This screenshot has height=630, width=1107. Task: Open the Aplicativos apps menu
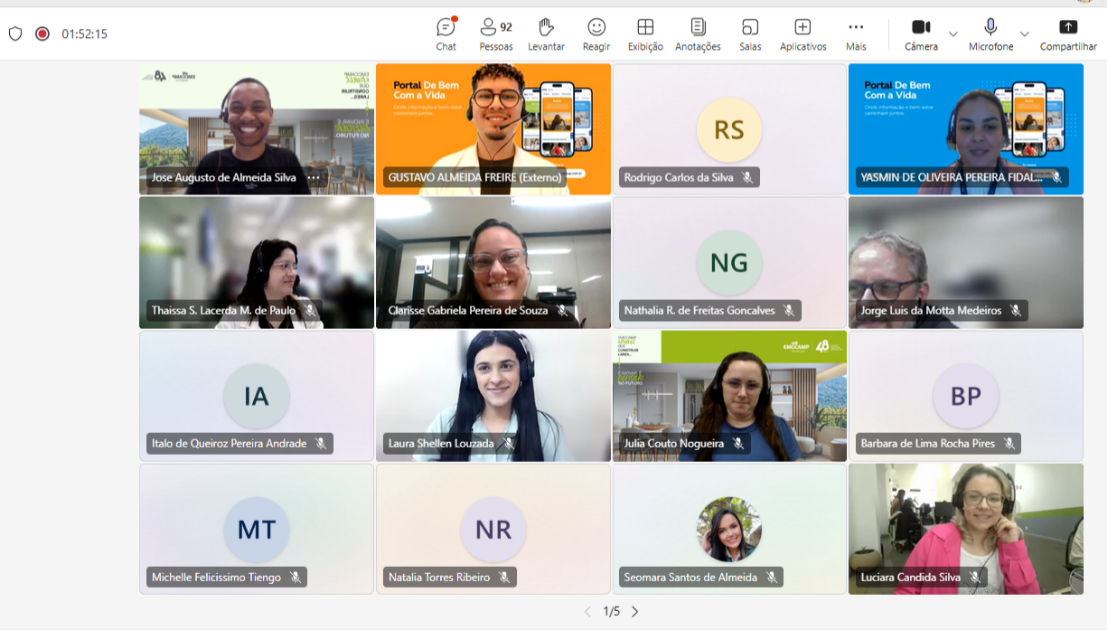[x=803, y=34]
